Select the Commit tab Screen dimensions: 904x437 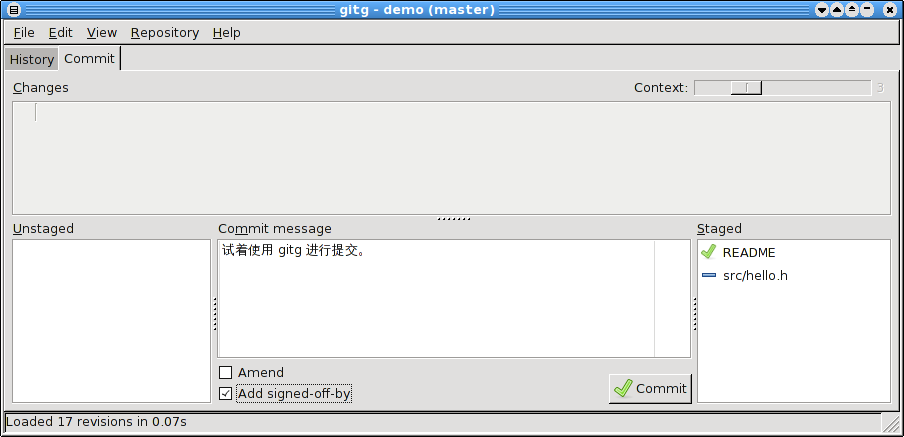89,58
